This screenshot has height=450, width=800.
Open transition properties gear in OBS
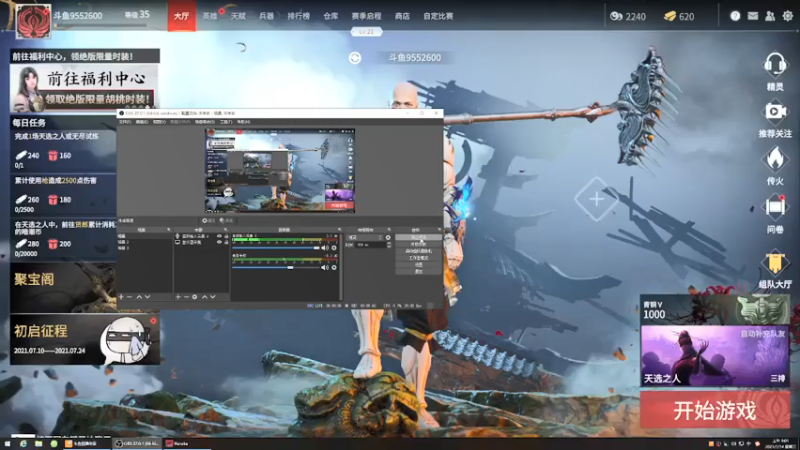click(388, 237)
